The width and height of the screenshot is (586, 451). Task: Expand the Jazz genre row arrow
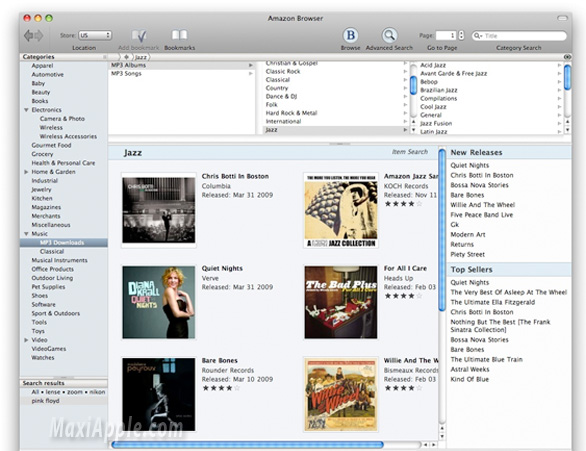(x=405, y=130)
